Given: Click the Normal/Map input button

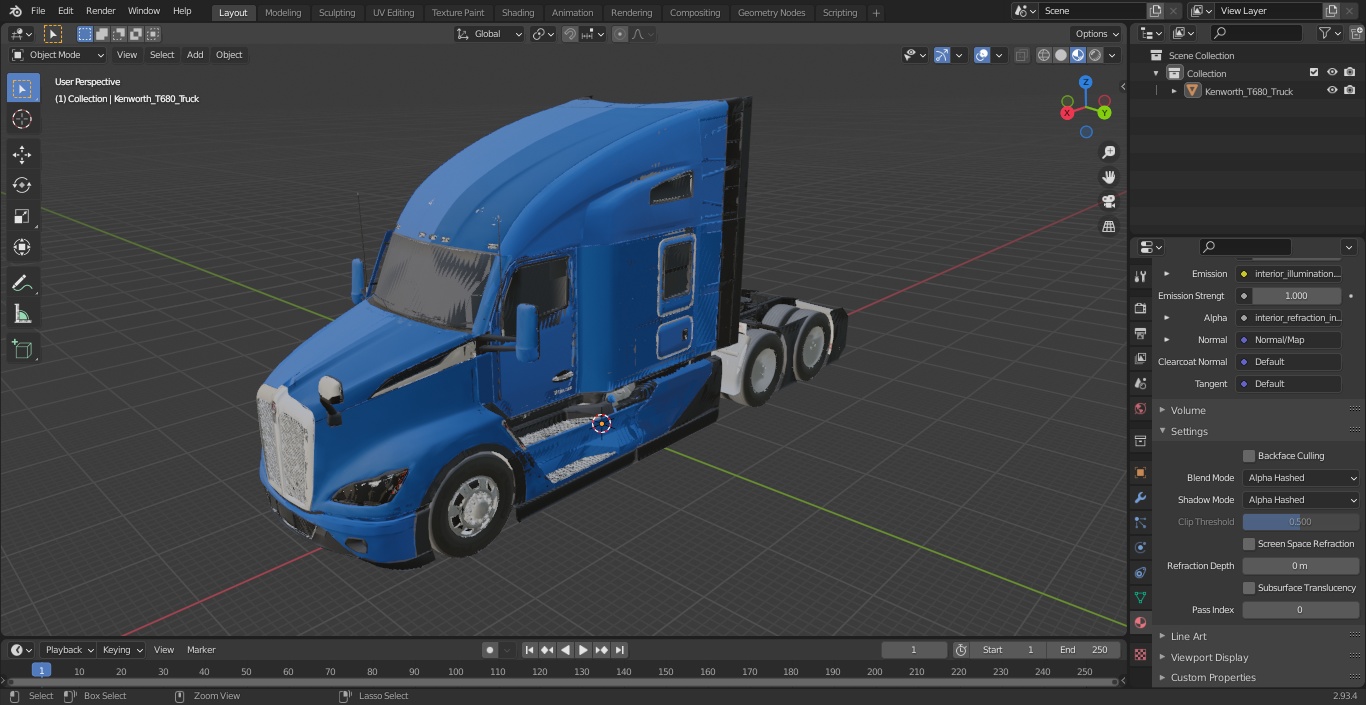Looking at the screenshot, I should (1290, 340).
